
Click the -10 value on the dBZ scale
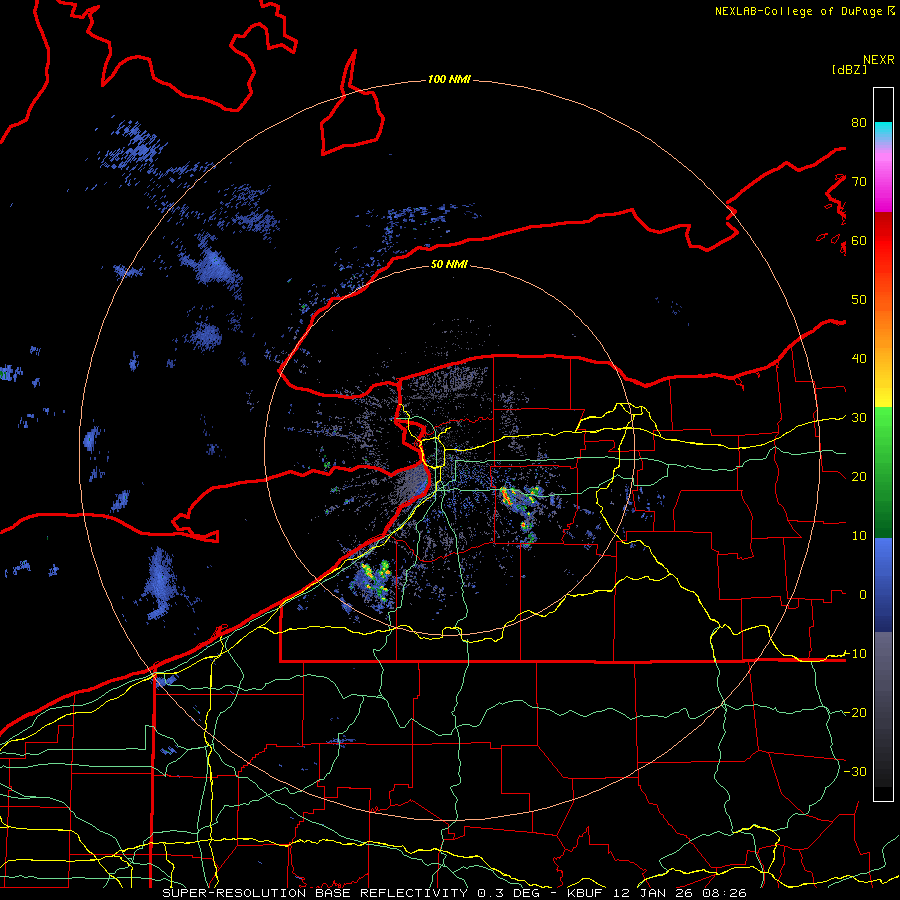pos(855,653)
